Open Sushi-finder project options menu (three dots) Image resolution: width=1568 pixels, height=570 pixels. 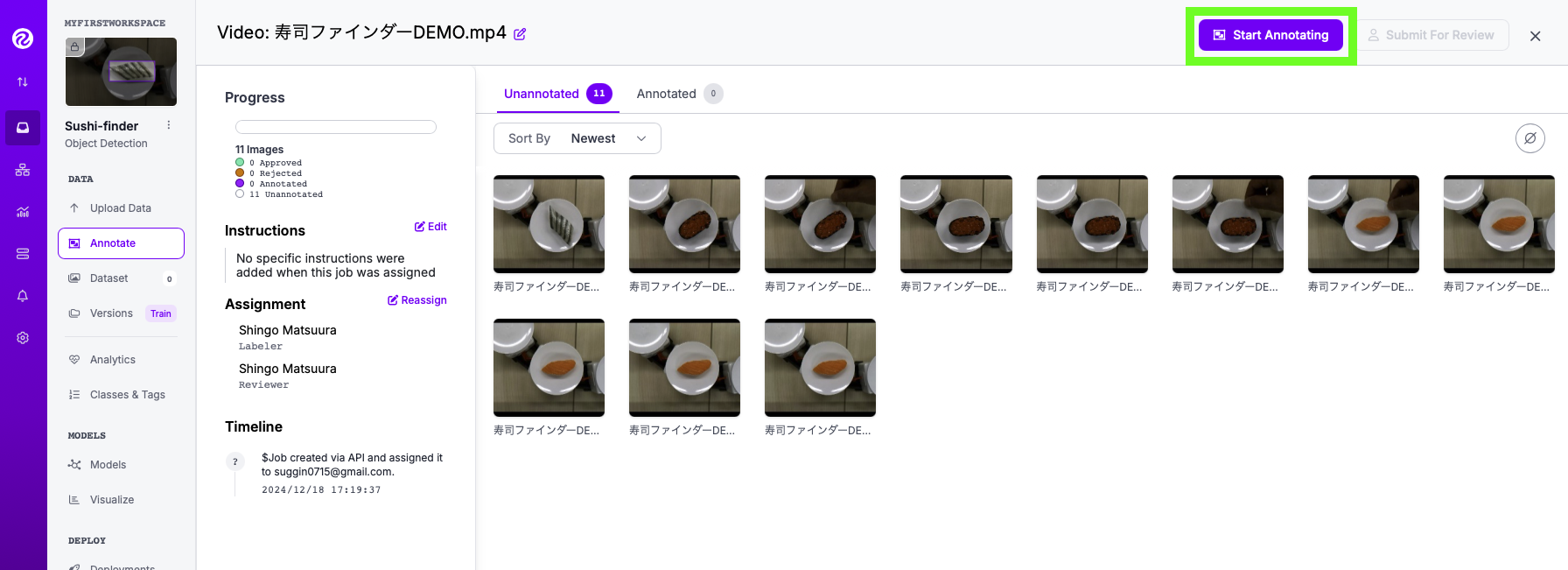click(169, 125)
